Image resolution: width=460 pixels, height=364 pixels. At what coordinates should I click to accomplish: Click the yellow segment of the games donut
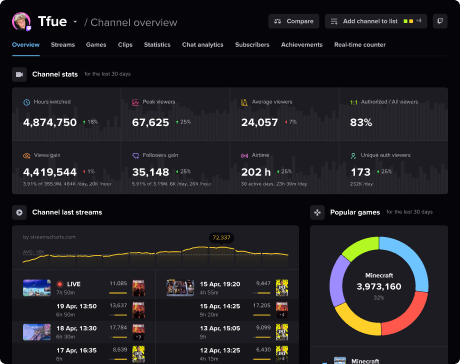(356, 322)
